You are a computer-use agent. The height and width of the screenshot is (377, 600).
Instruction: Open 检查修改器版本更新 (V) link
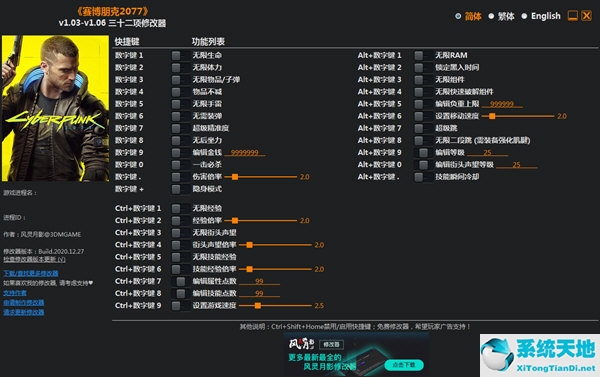coord(34,259)
